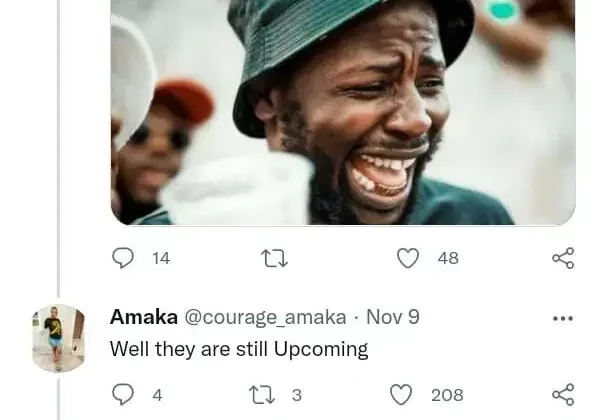600x420 pixels.
Task: Open the laughing man image in full view
Action: (343, 112)
